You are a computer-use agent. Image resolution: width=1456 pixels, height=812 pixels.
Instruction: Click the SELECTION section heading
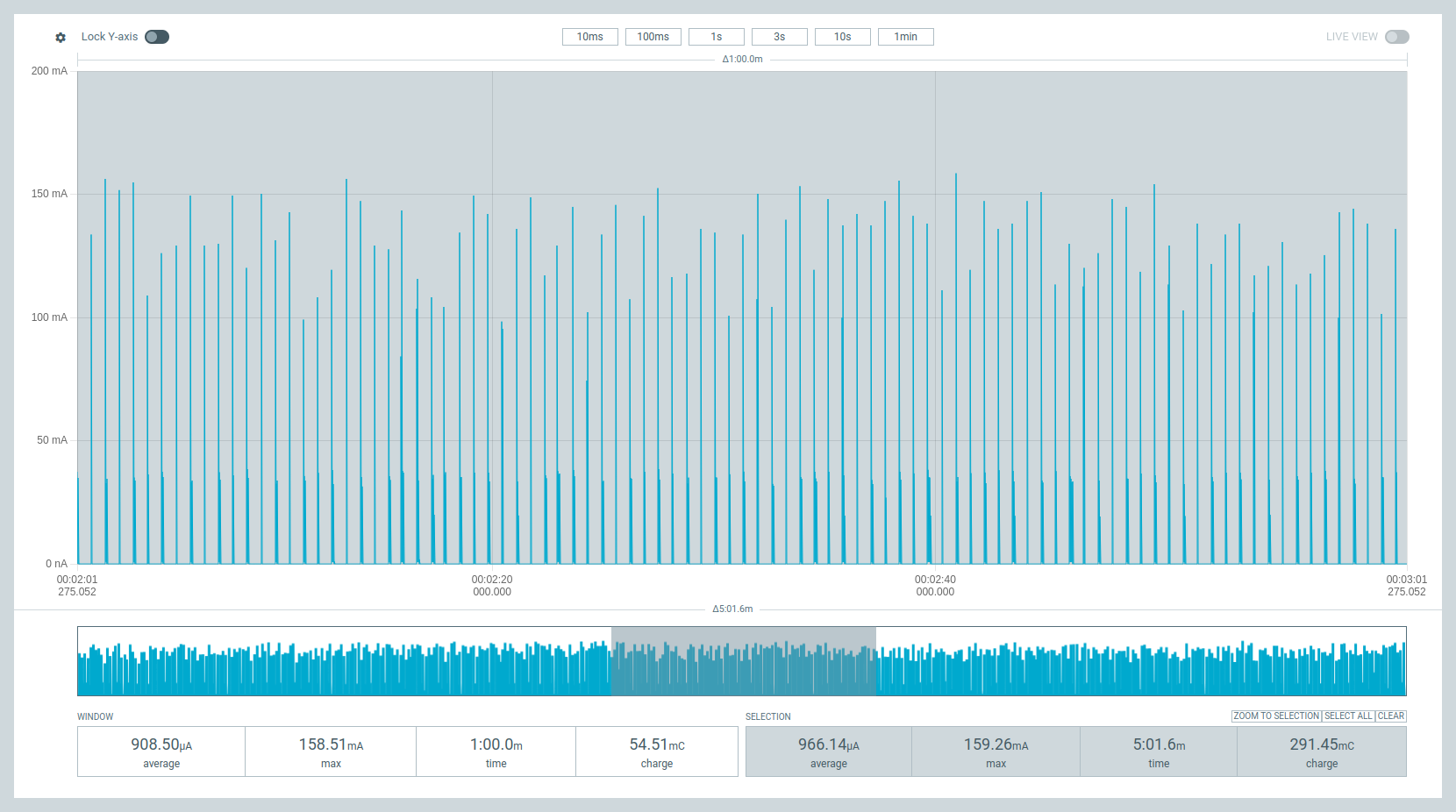[x=768, y=716]
